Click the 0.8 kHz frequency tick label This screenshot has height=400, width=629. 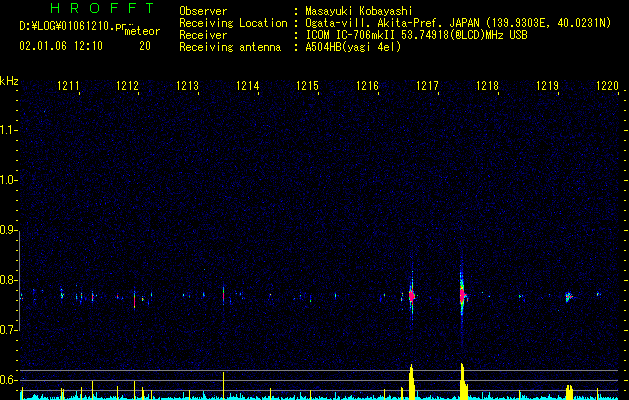coord(8,280)
